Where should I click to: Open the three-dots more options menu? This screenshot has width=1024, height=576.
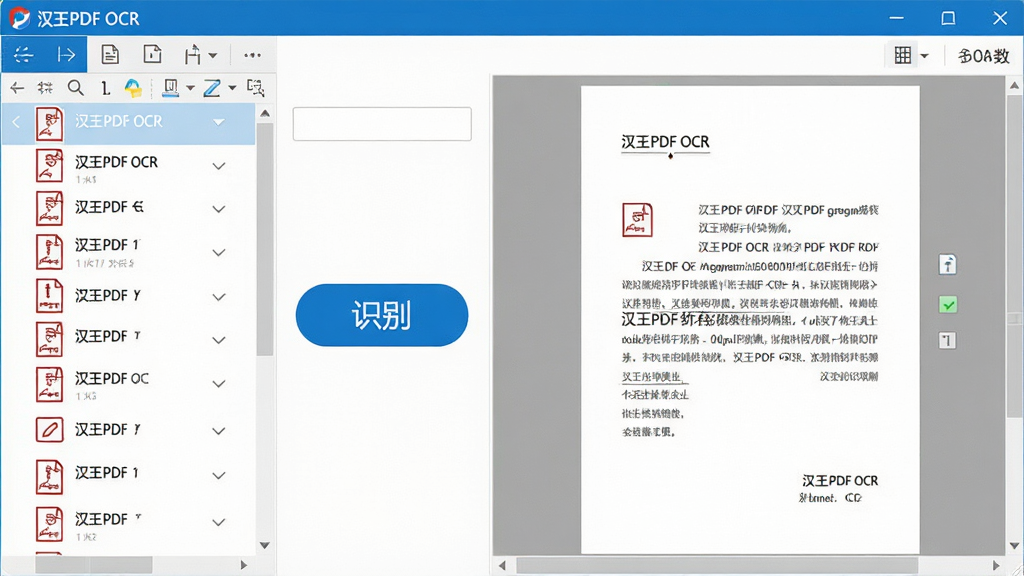pos(253,56)
